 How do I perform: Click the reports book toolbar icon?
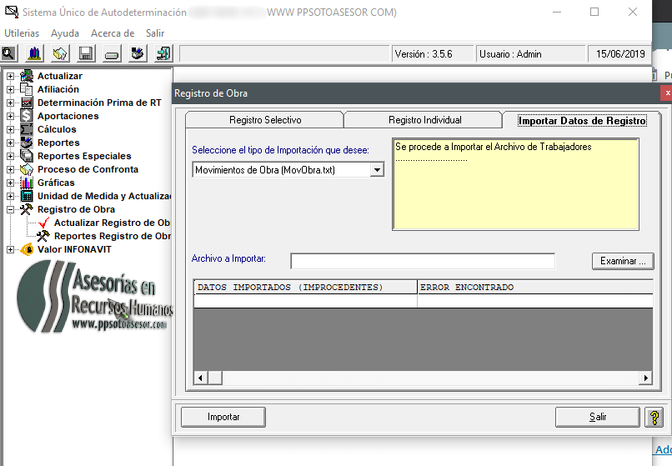(x=138, y=54)
